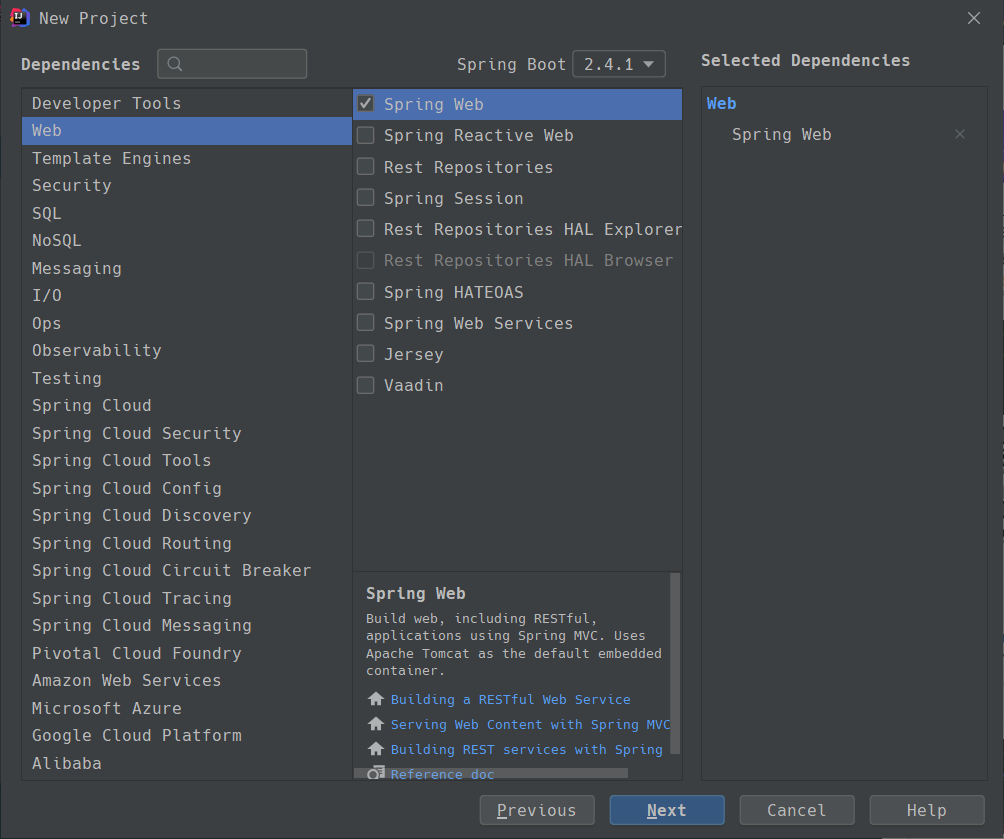Open the Spring Boot version dropdown
The width and height of the screenshot is (1004, 839).
[x=618, y=64]
